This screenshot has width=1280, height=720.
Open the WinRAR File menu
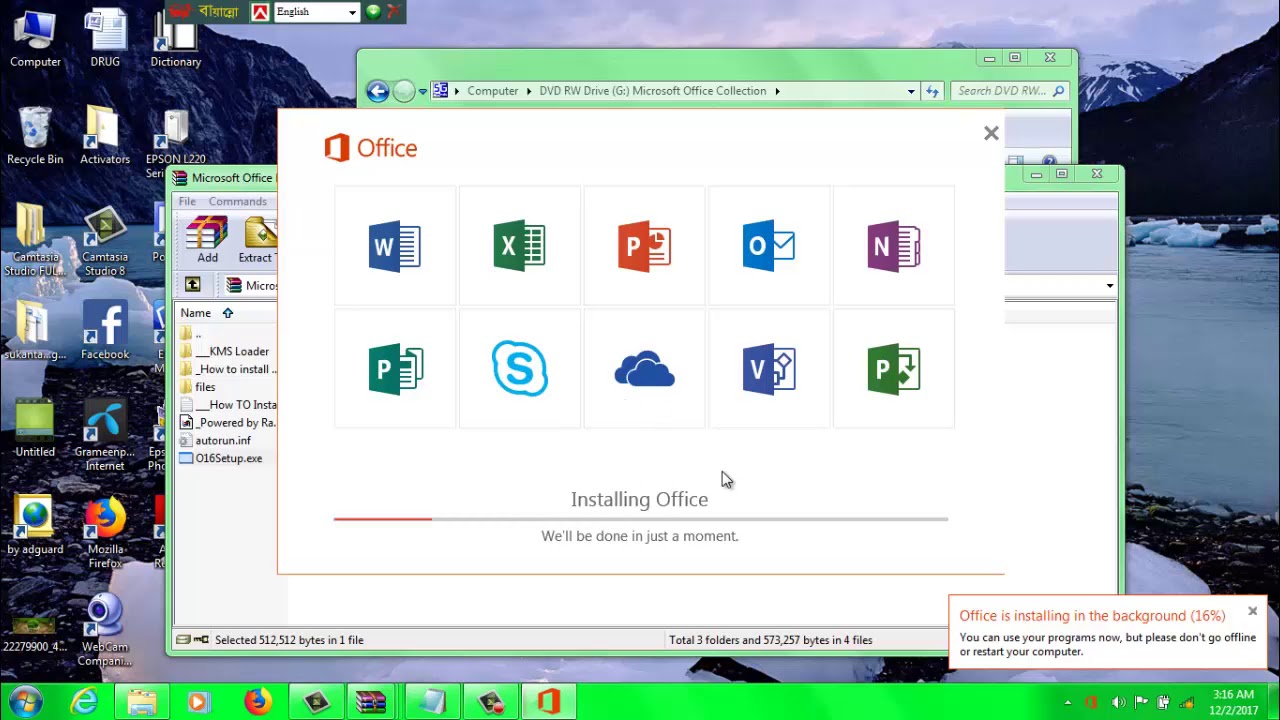(187, 201)
